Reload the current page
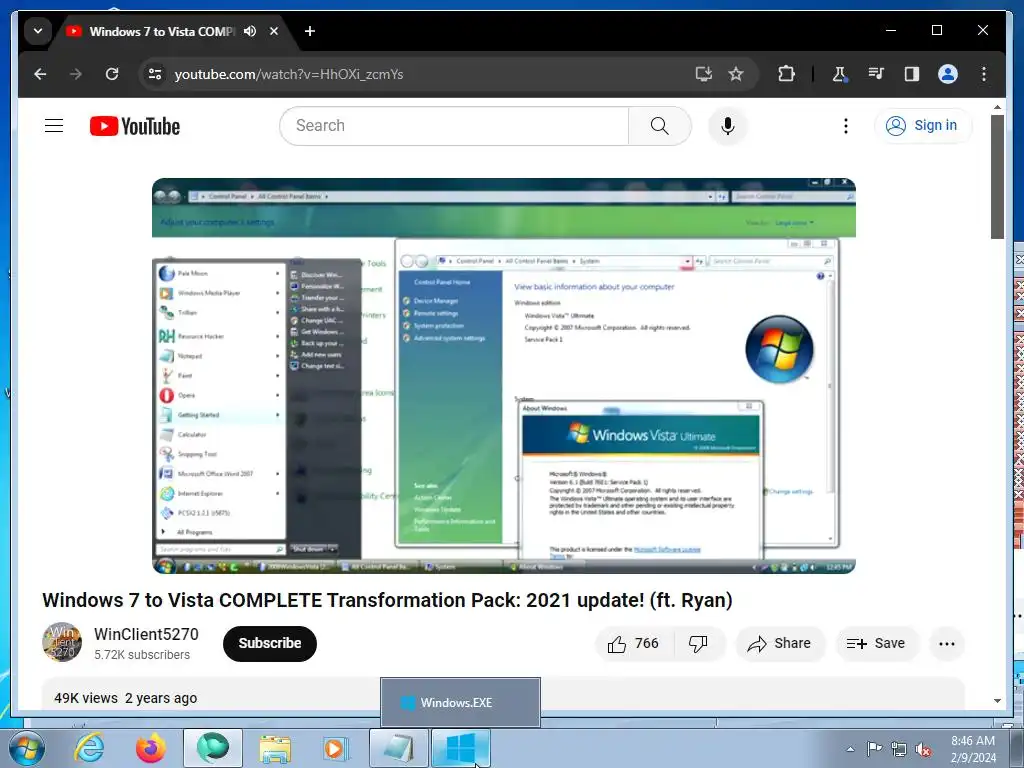The height and width of the screenshot is (768, 1024). click(x=112, y=74)
